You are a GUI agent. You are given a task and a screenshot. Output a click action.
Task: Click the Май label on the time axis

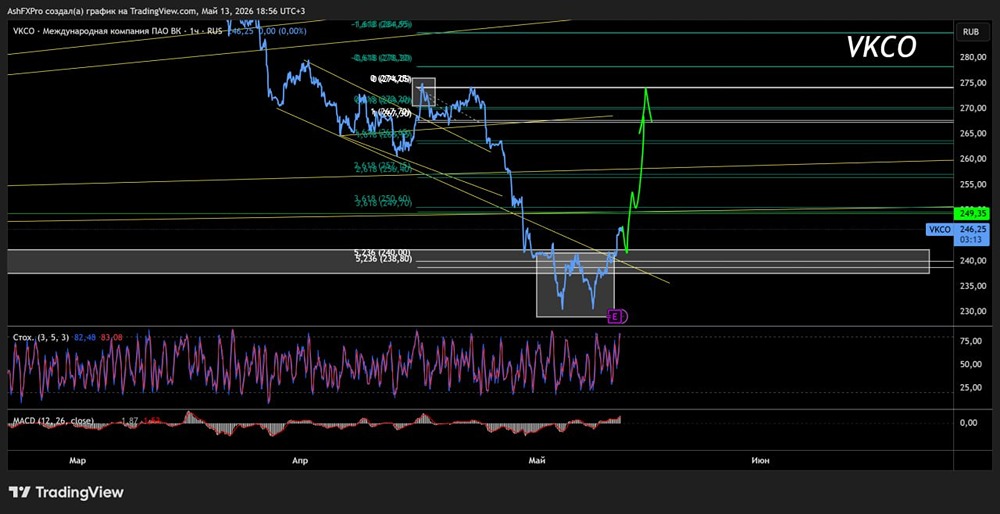click(537, 460)
